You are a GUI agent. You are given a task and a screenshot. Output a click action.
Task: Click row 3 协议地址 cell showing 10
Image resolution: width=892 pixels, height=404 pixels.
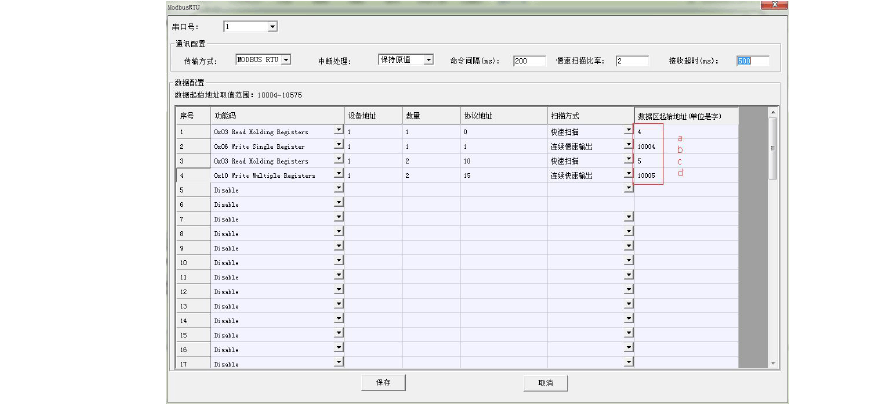click(x=502, y=160)
